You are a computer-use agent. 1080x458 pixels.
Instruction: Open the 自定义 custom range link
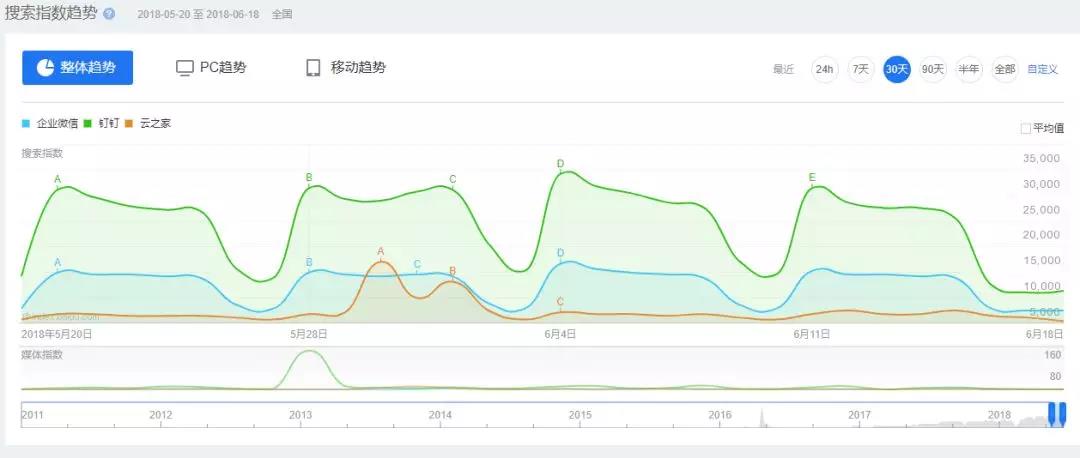coord(1042,69)
